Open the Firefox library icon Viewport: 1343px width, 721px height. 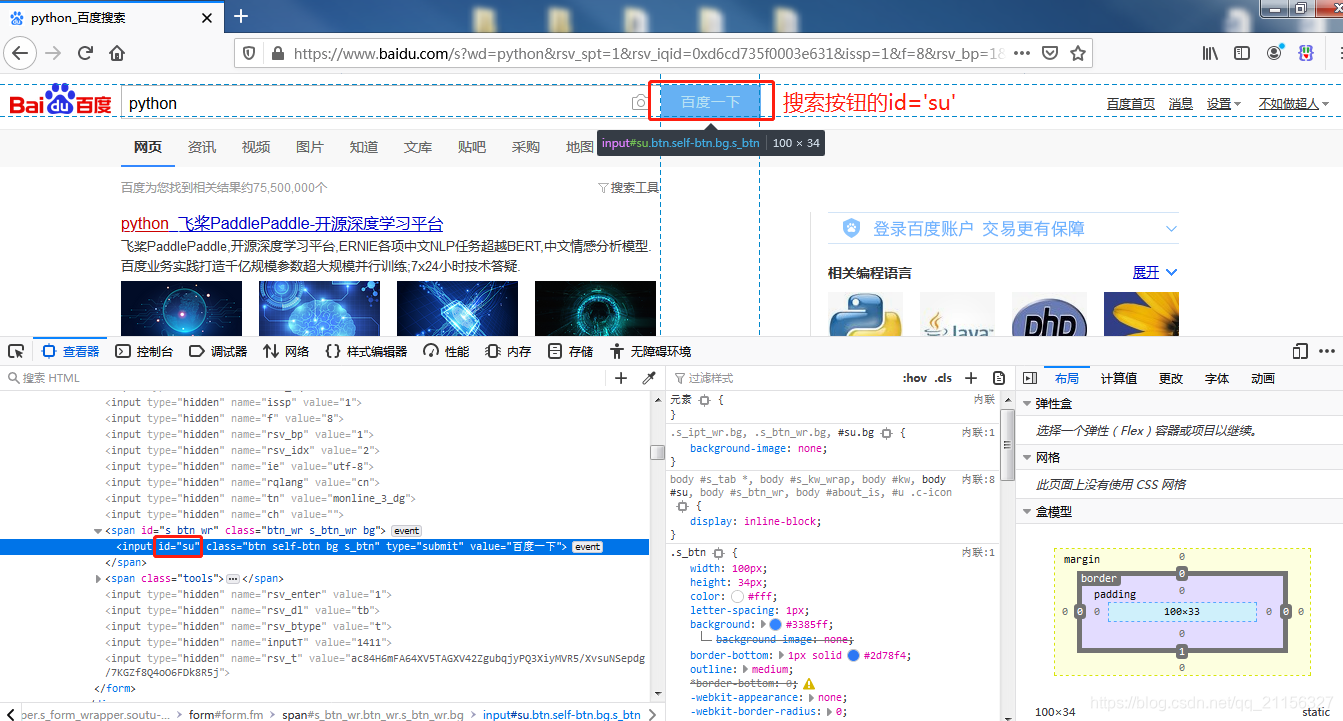click(x=1210, y=53)
